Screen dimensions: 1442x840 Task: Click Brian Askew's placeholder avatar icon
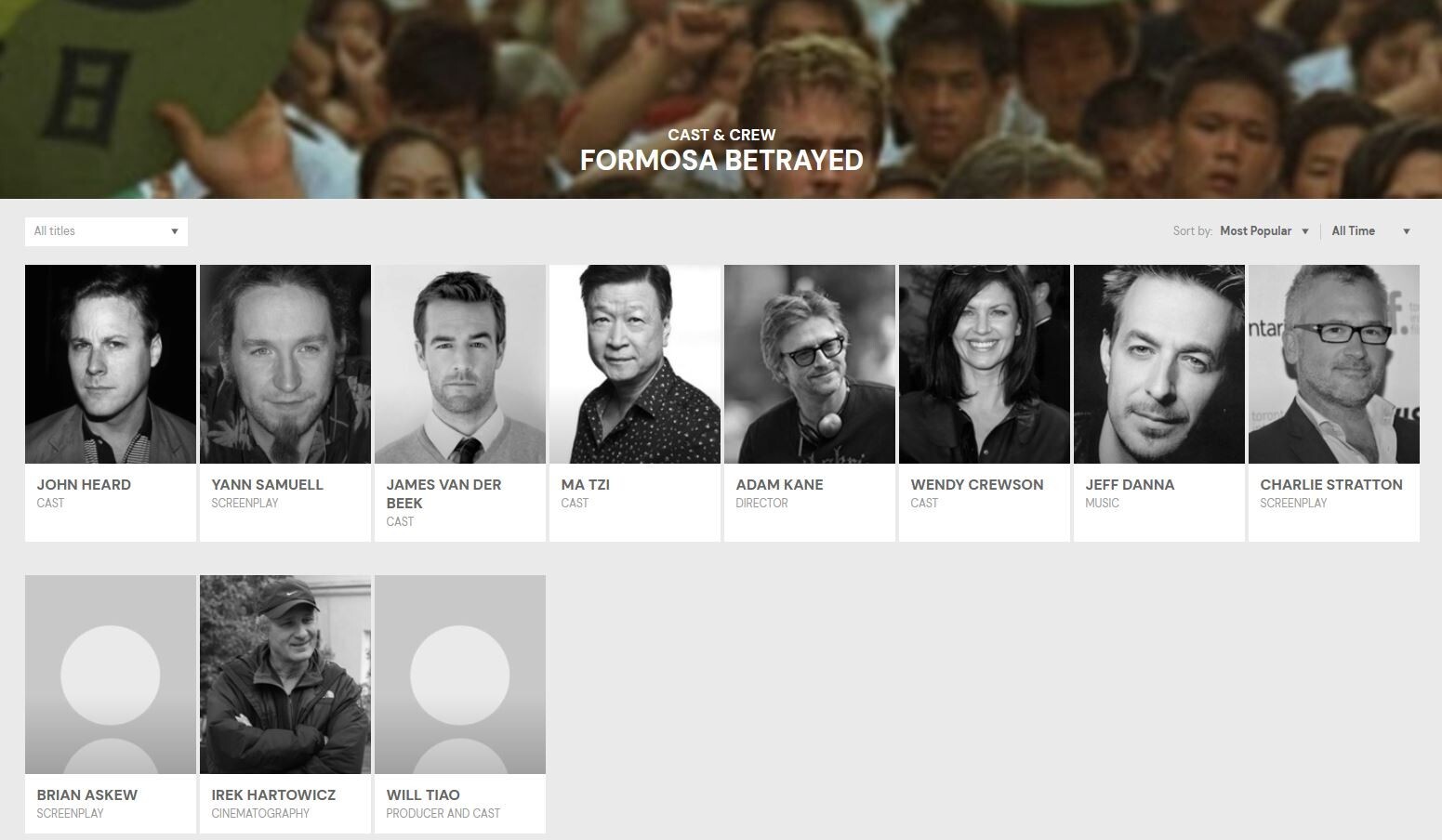click(111, 675)
